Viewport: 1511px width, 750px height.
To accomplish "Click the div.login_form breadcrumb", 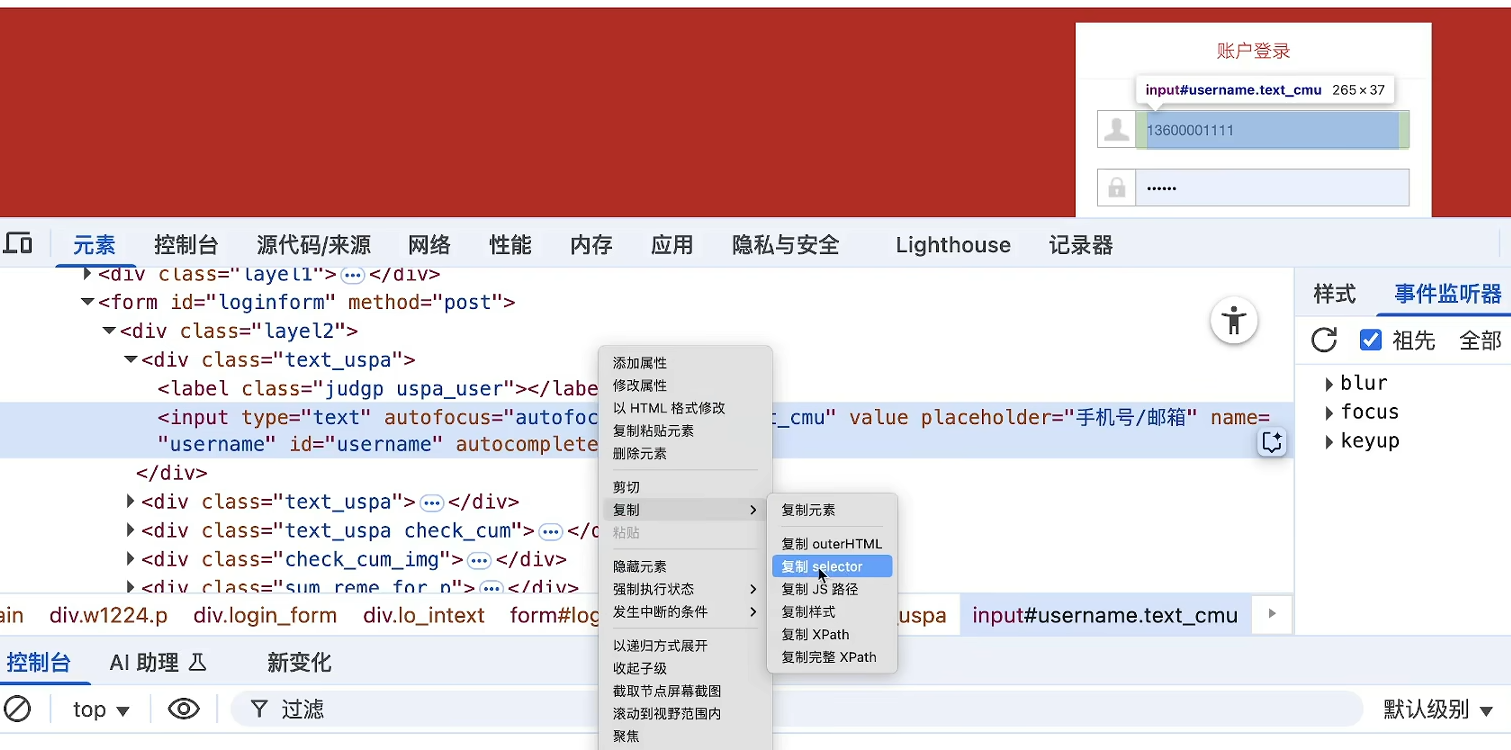I will click(265, 615).
